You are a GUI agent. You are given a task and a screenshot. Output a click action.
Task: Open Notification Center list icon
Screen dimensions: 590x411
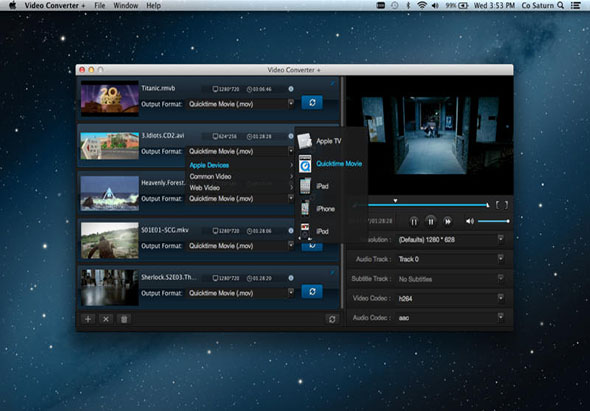(576, 5)
